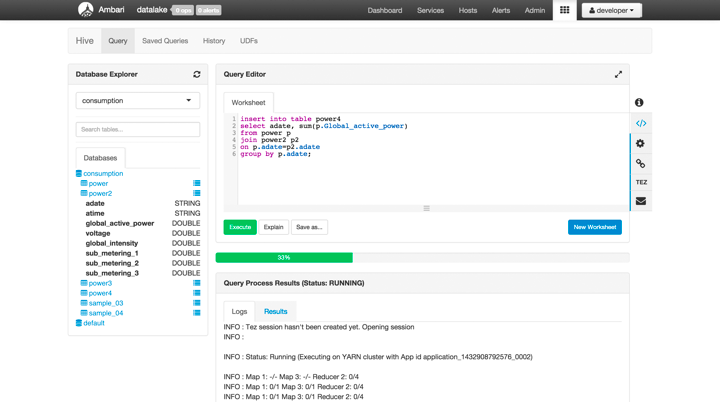Open the Ambari views grid icon
720x402 pixels.
[564, 10]
